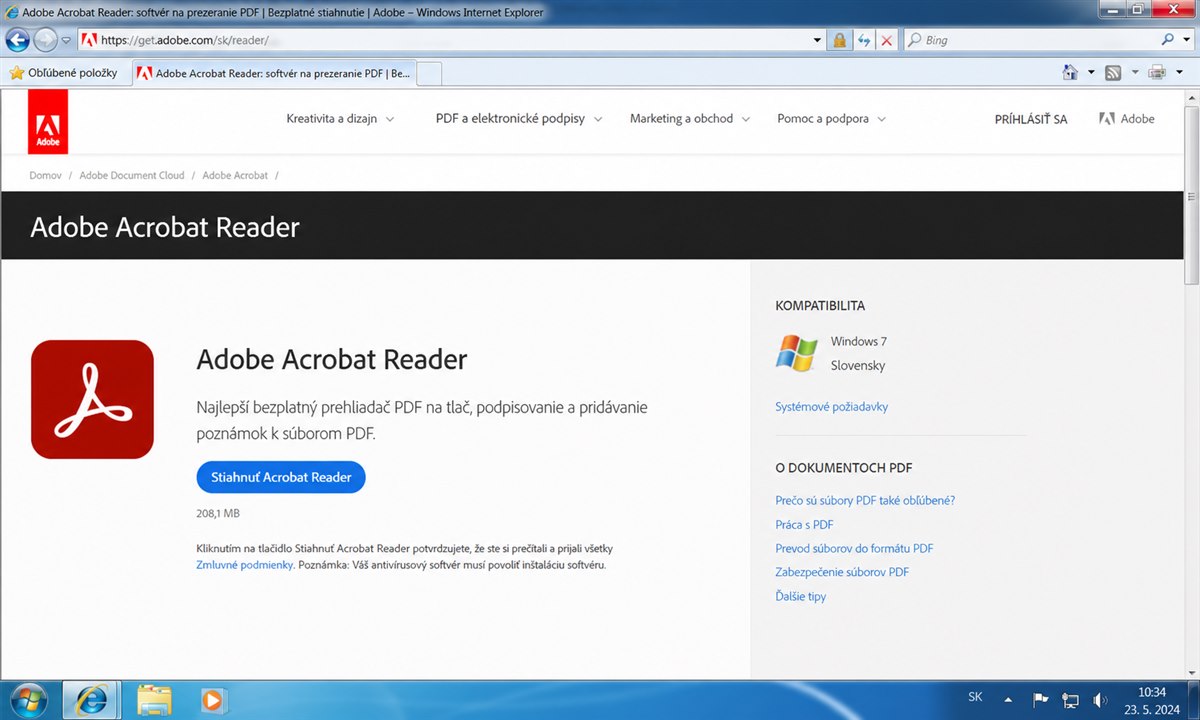Click the Stiahnuť Acrobat Reader button
This screenshot has height=720, width=1200.
pyautogui.click(x=281, y=477)
